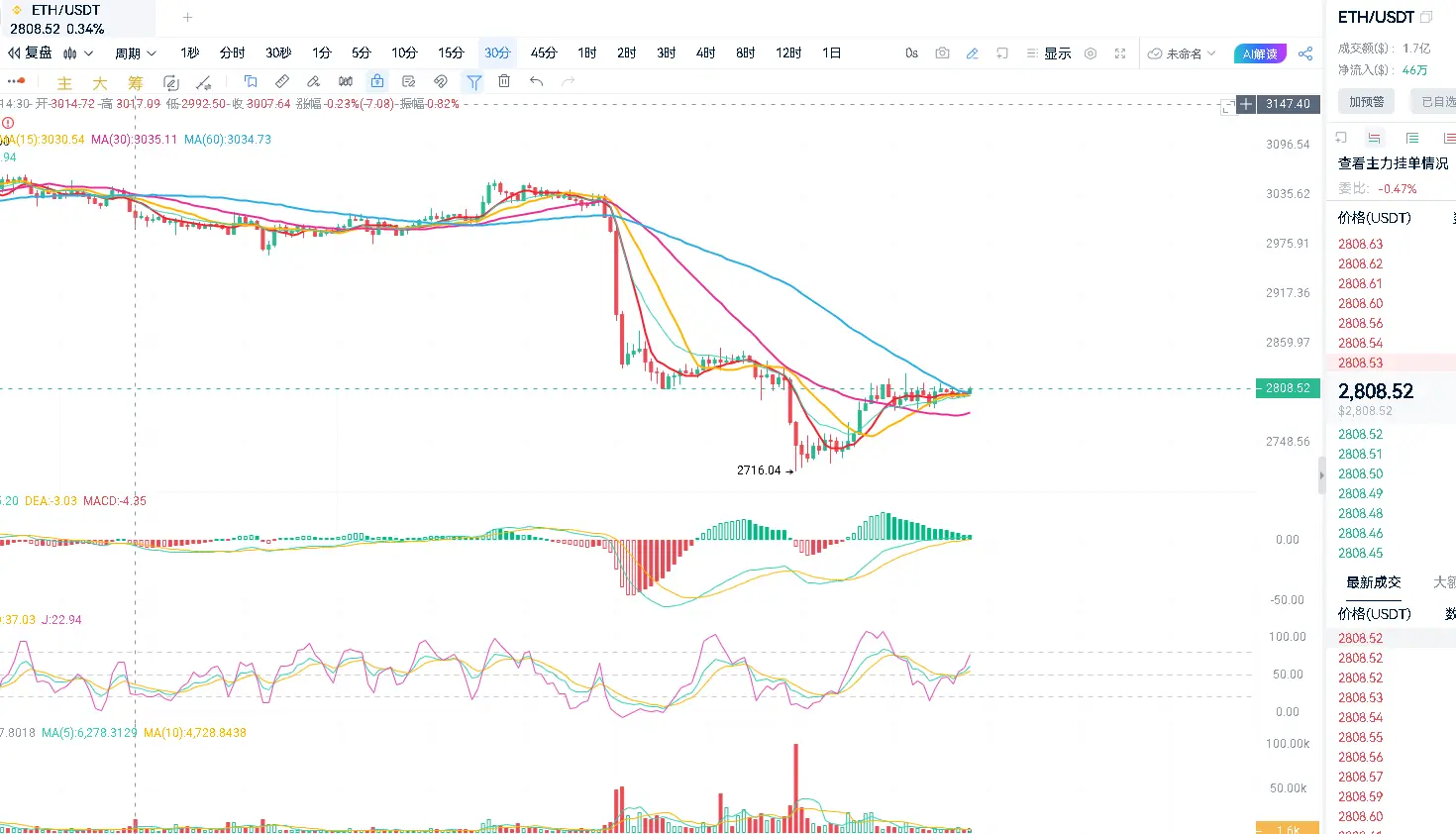Click the edit-refresh square icon in drawing bar
The width and height of the screenshot is (1456, 834).
tap(170, 82)
